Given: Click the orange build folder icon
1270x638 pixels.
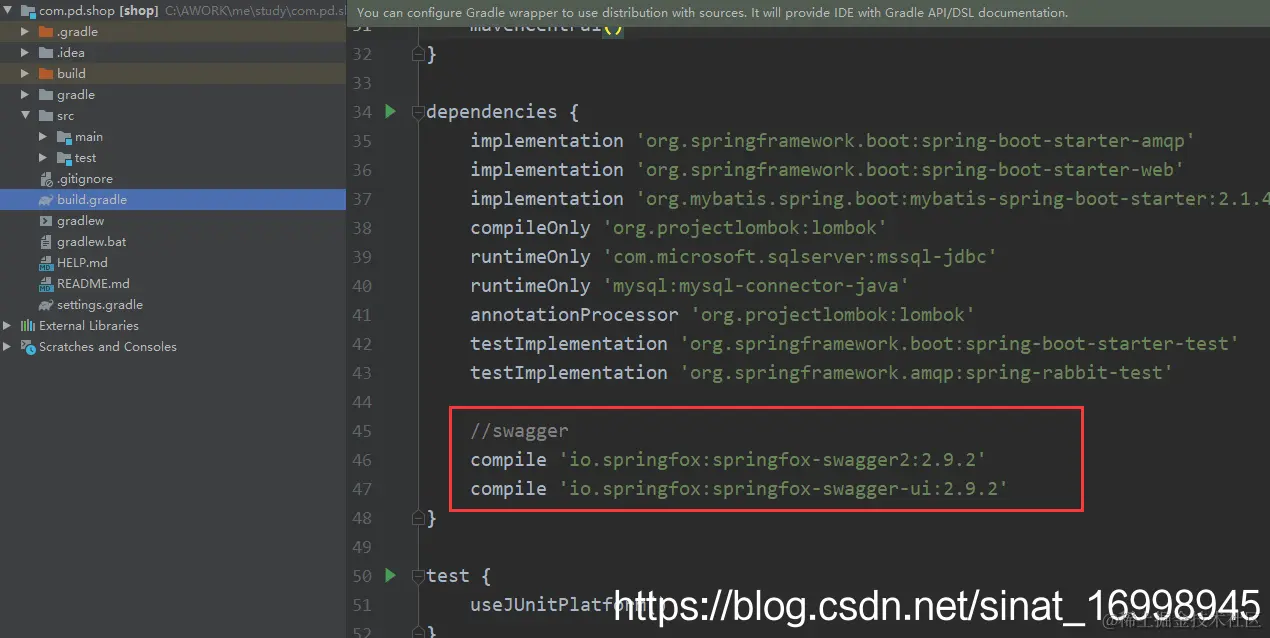Looking at the screenshot, I should [x=46, y=73].
